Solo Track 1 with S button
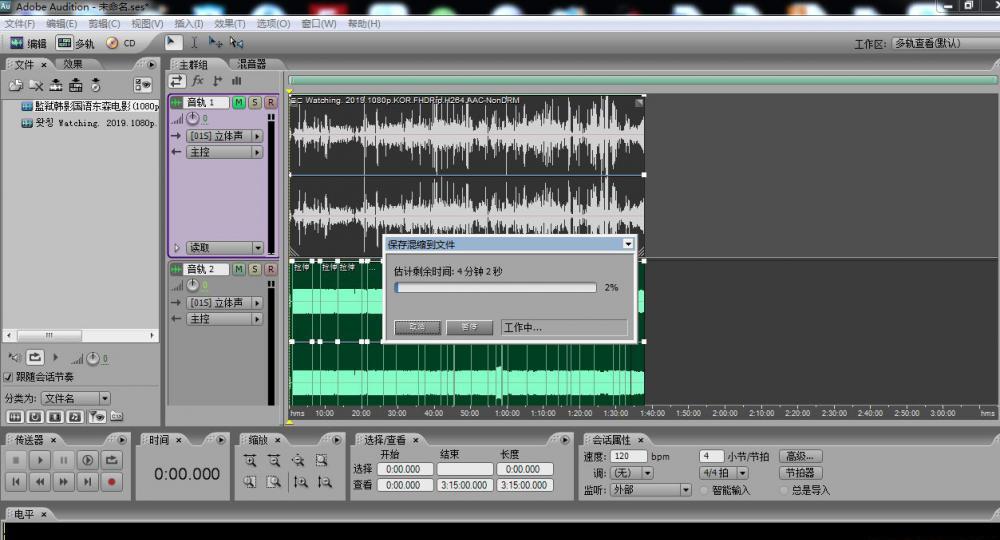 [254, 102]
